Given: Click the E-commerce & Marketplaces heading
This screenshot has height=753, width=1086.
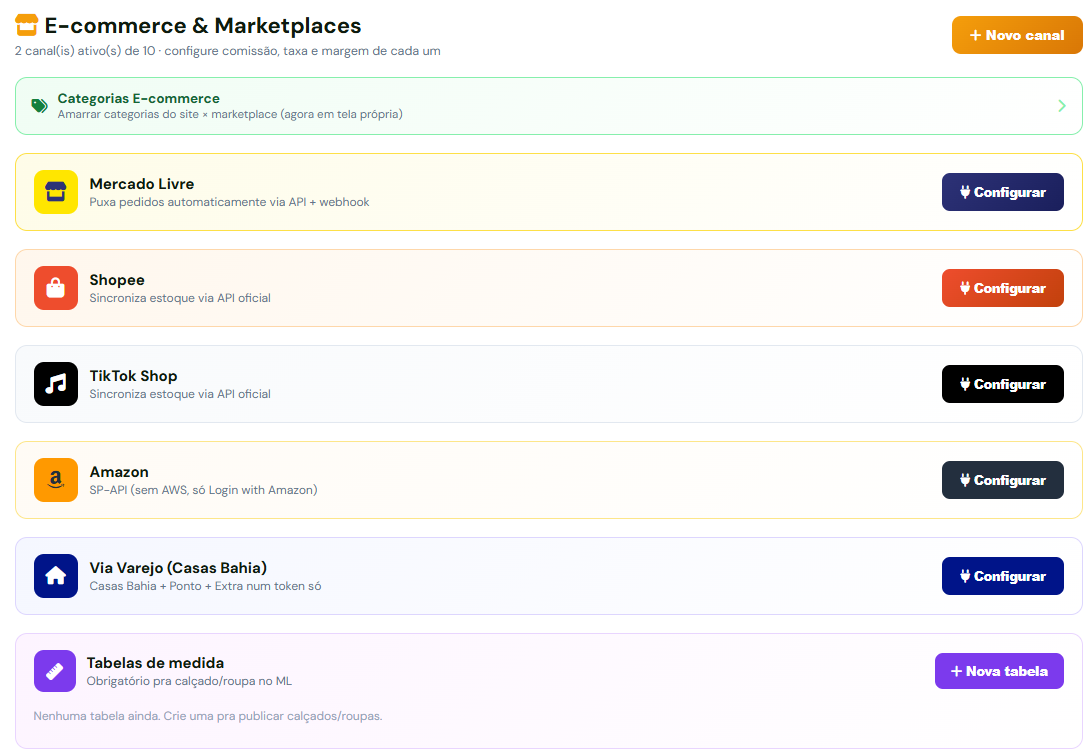Looking at the screenshot, I should click(203, 26).
